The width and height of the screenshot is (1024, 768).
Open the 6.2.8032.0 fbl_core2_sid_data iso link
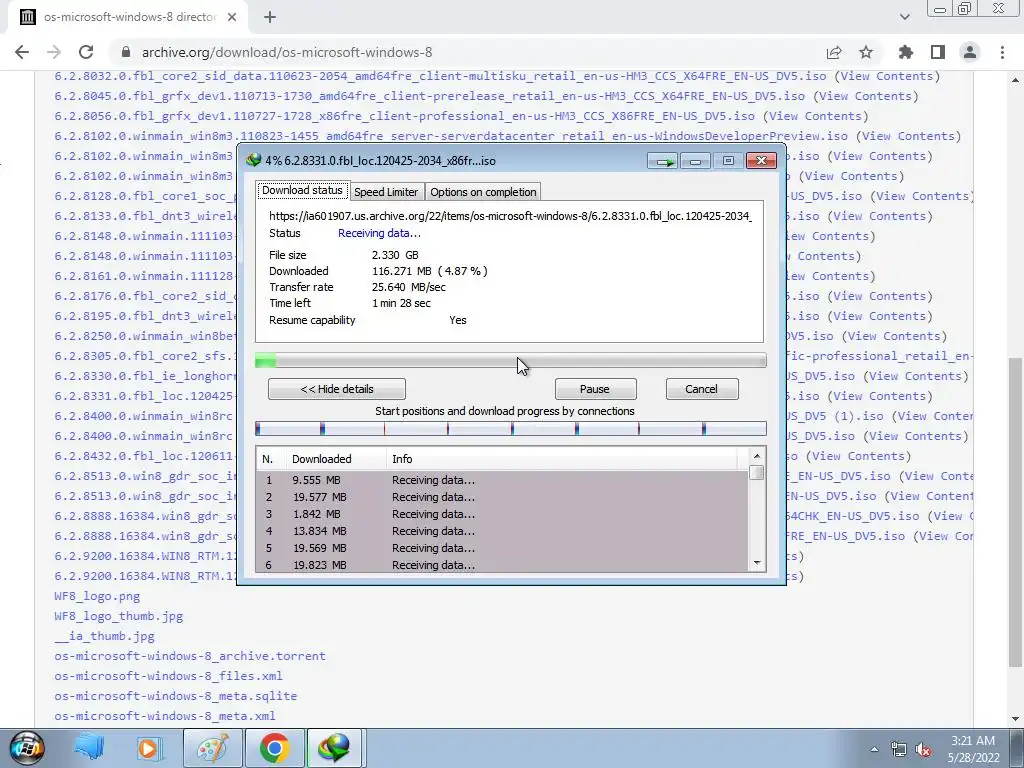(440, 76)
